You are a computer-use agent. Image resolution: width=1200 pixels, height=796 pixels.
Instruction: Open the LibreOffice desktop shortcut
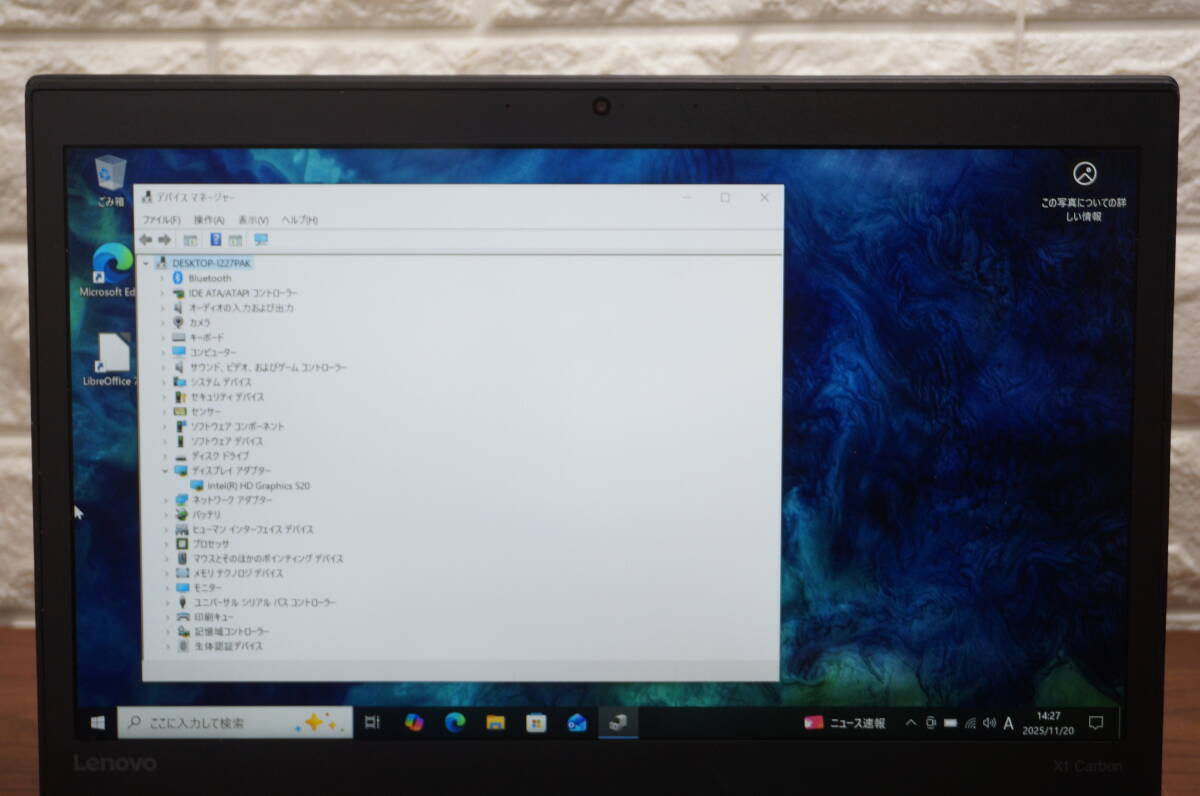coord(111,360)
